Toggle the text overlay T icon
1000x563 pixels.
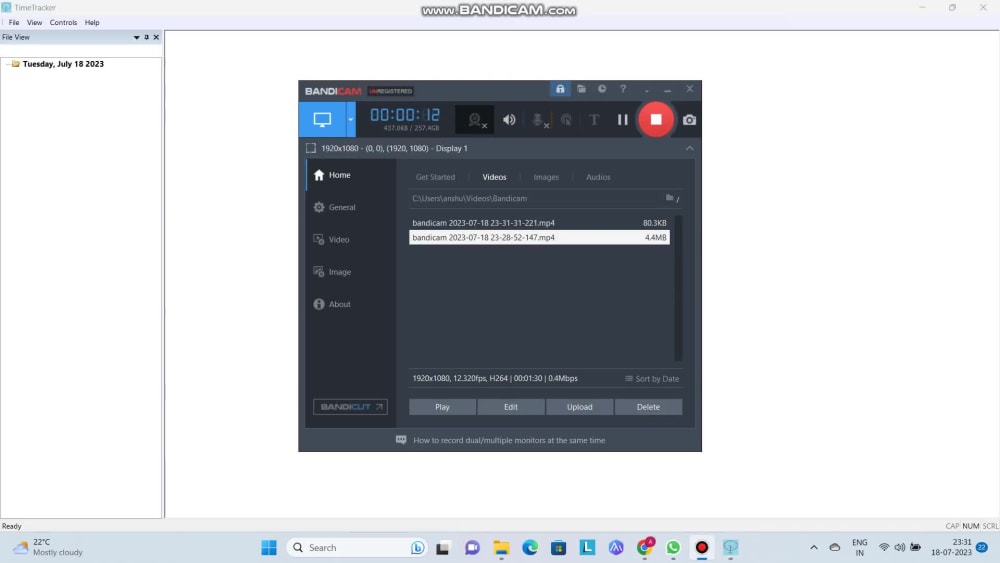pyautogui.click(x=594, y=120)
